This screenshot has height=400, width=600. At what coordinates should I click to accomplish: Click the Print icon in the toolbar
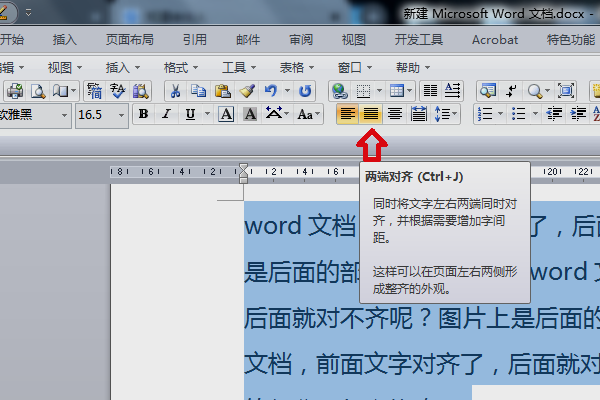pos(15,91)
